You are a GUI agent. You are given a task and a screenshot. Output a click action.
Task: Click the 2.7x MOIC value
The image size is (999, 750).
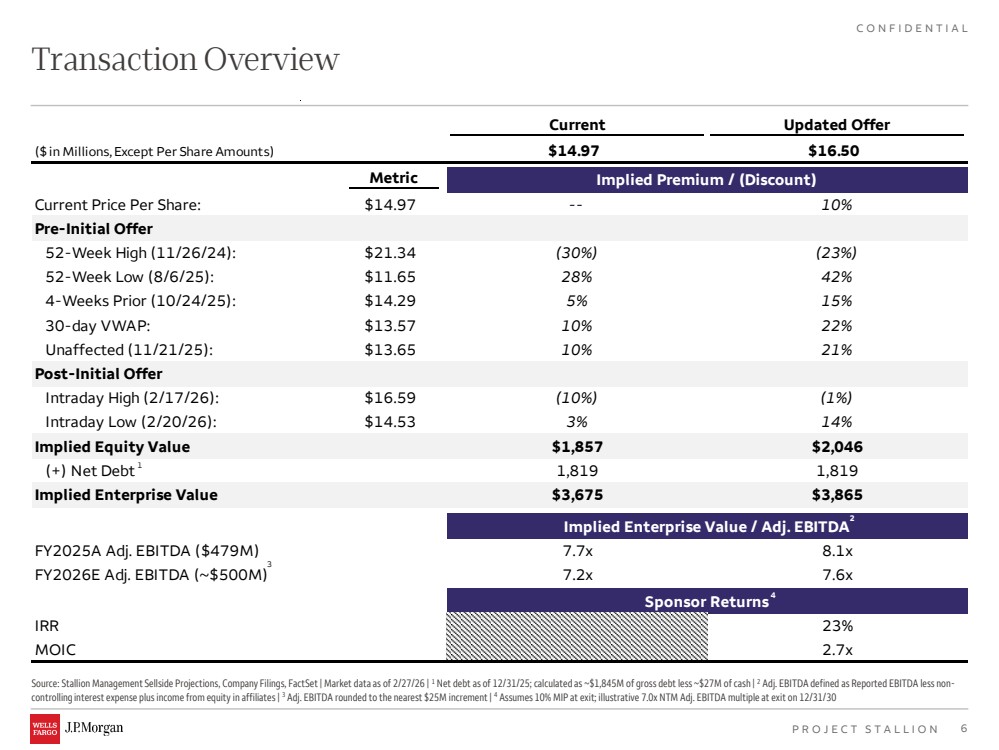pos(837,650)
